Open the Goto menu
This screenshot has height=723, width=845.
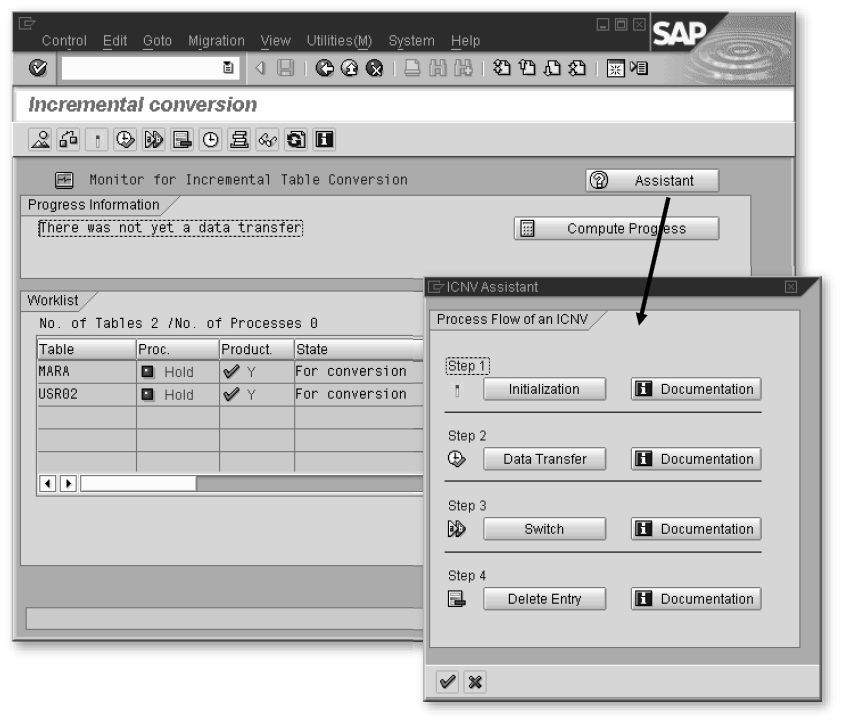(x=157, y=40)
